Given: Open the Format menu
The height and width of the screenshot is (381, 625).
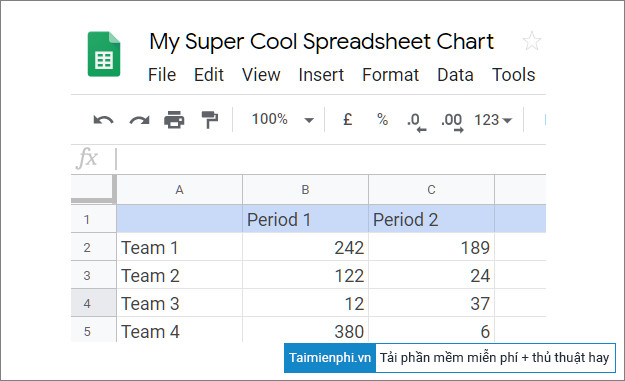Looking at the screenshot, I should coord(391,75).
